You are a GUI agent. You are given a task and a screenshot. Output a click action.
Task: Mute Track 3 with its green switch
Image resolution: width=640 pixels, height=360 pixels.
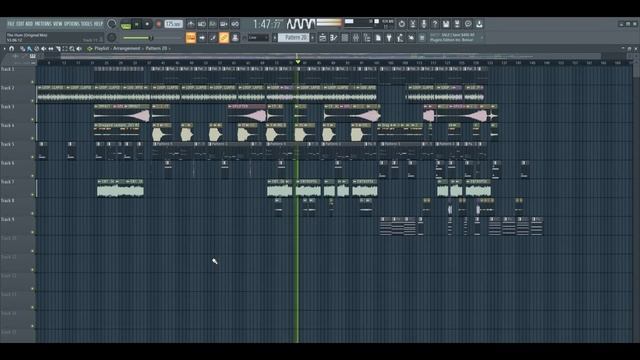coord(33,120)
